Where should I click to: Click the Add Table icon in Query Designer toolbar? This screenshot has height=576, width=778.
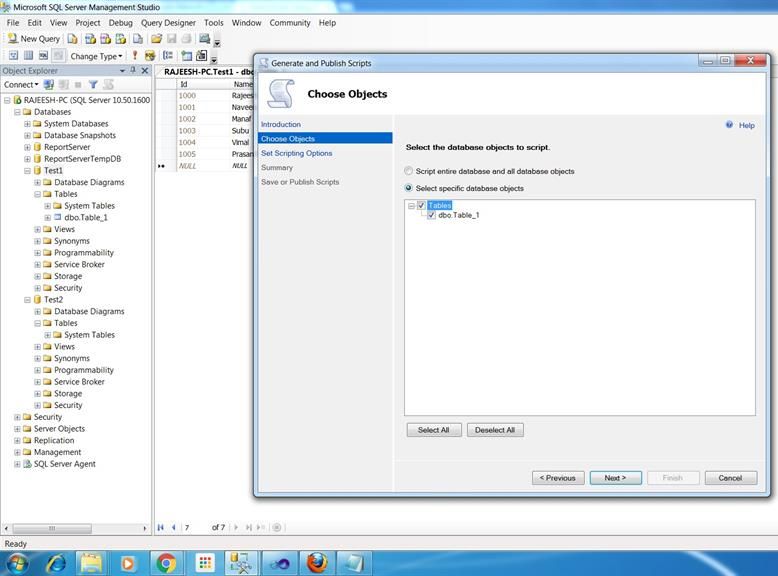pos(187,56)
